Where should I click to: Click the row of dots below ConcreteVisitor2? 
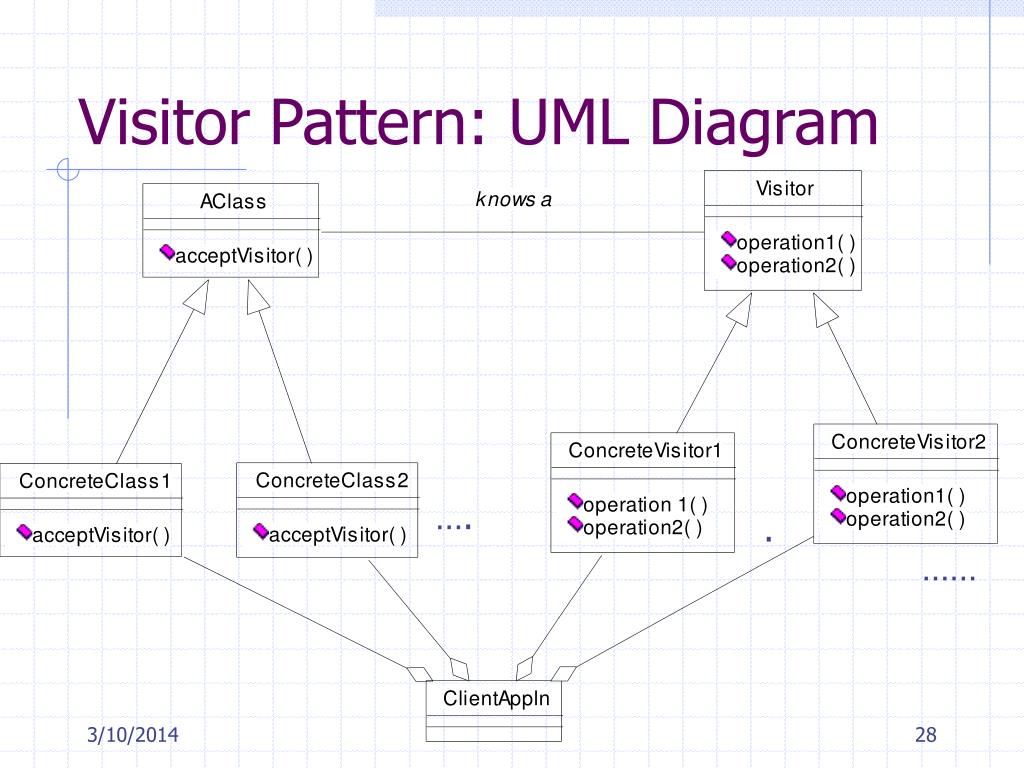(x=950, y=578)
